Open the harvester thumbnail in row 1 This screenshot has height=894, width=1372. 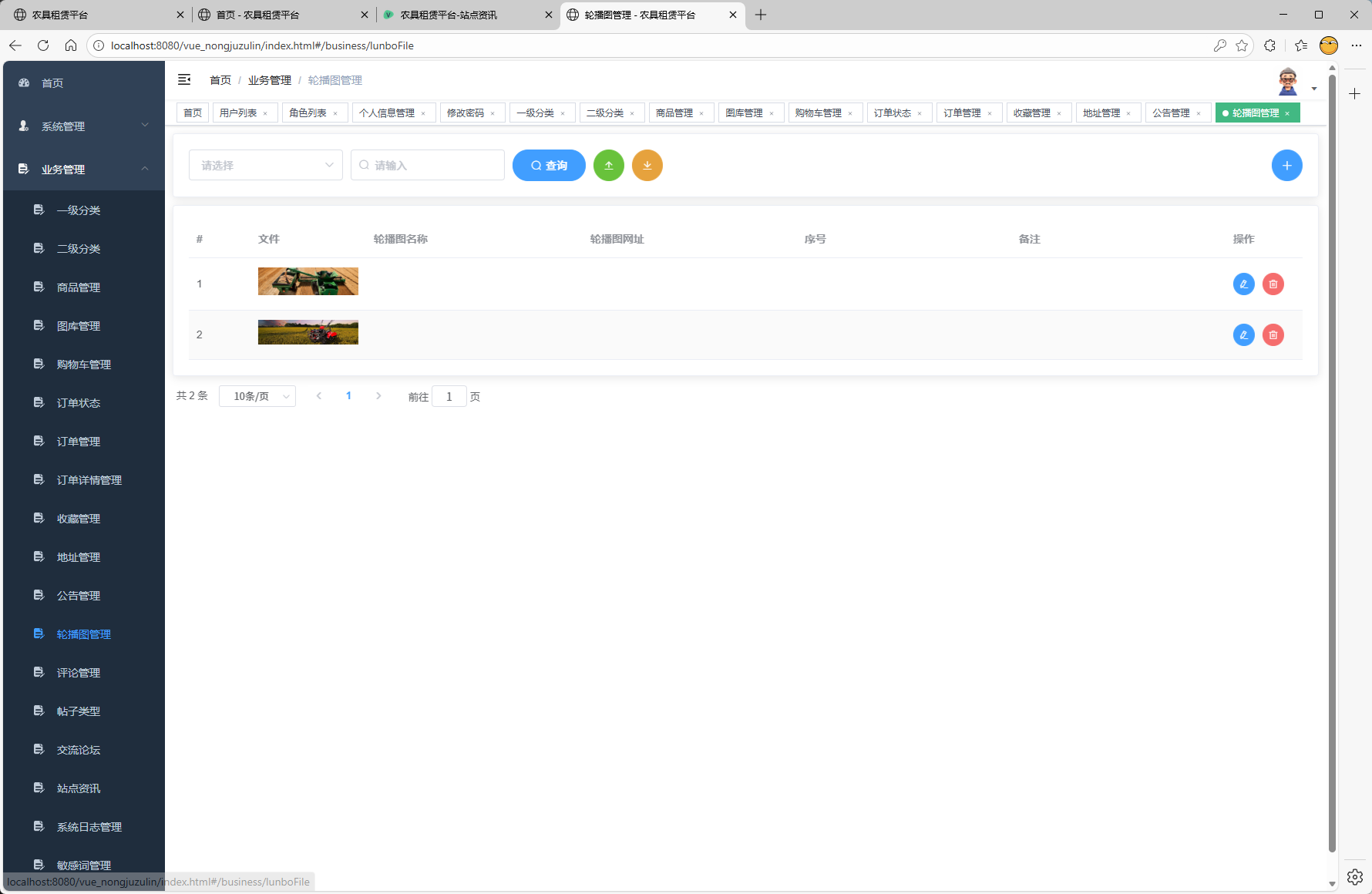(308, 281)
